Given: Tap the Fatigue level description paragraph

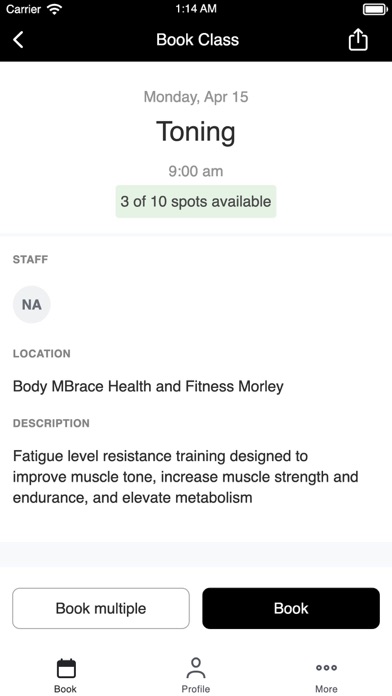Looking at the screenshot, I should (186, 477).
